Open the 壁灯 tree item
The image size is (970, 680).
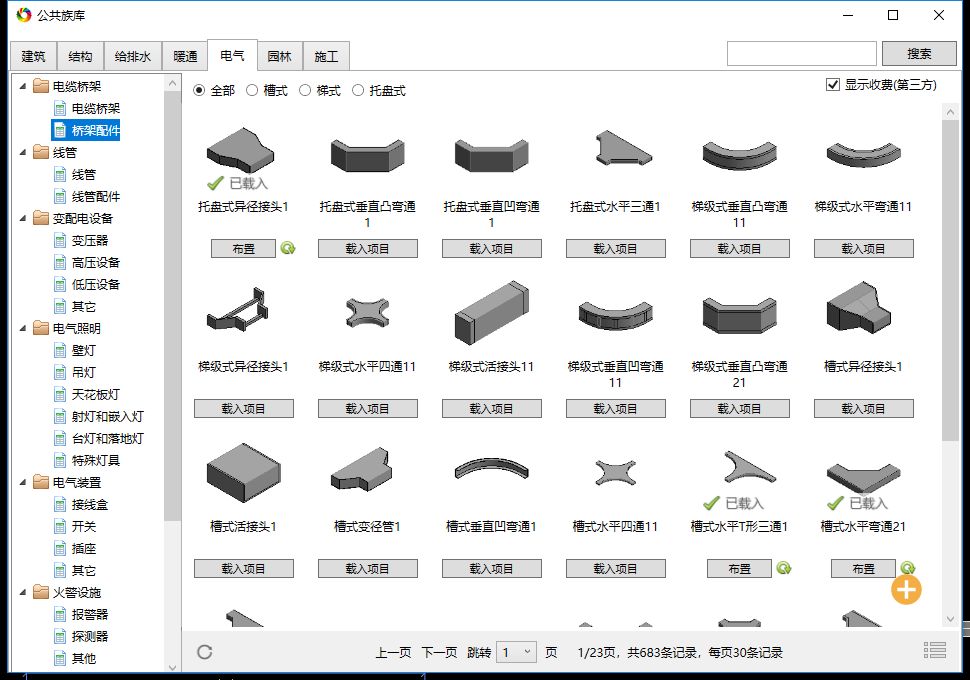tap(75, 350)
